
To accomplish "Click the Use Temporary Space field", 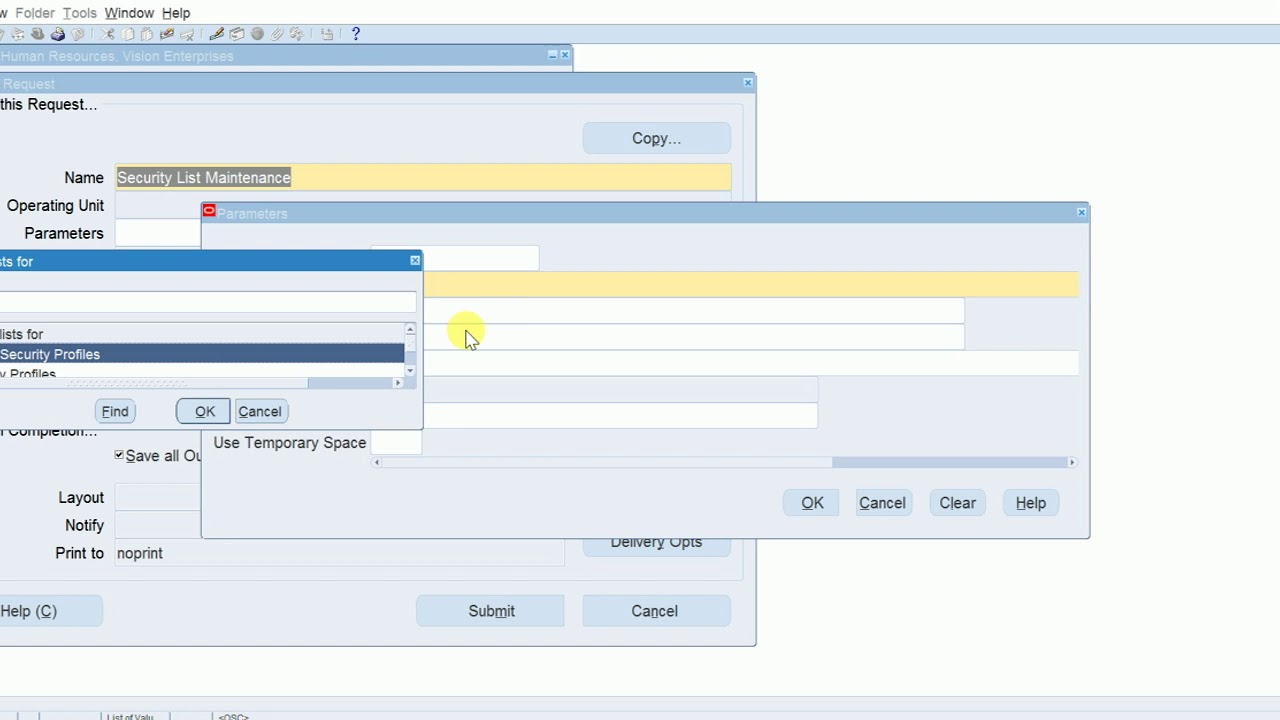I will (396, 442).
